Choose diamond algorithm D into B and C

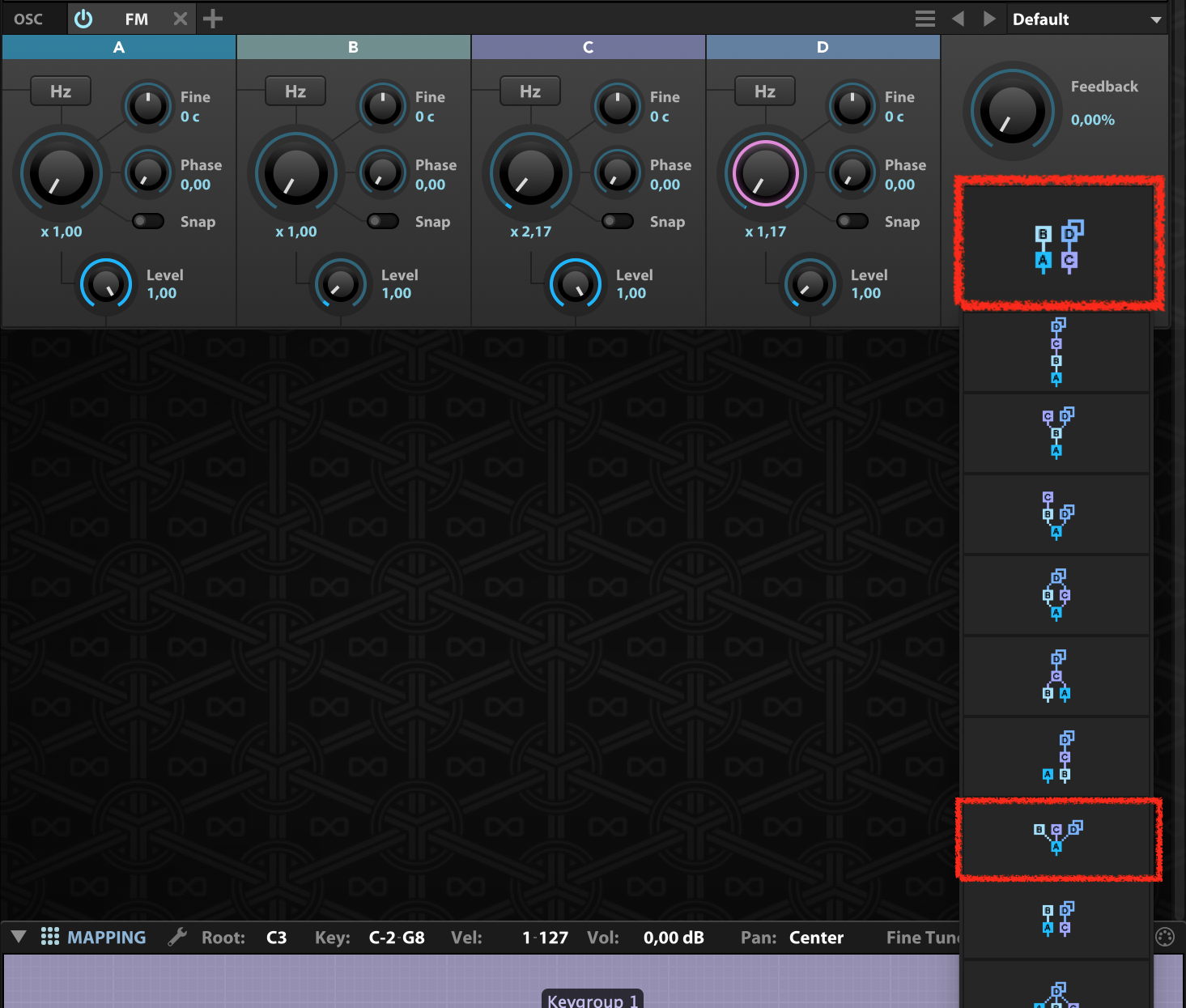pyautogui.click(x=1056, y=595)
